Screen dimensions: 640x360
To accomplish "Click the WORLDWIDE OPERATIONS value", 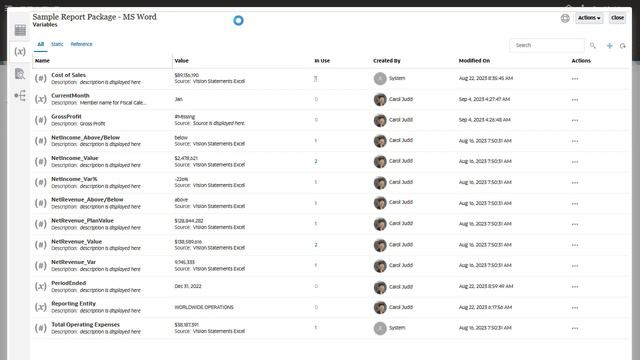I will (x=204, y=307).
